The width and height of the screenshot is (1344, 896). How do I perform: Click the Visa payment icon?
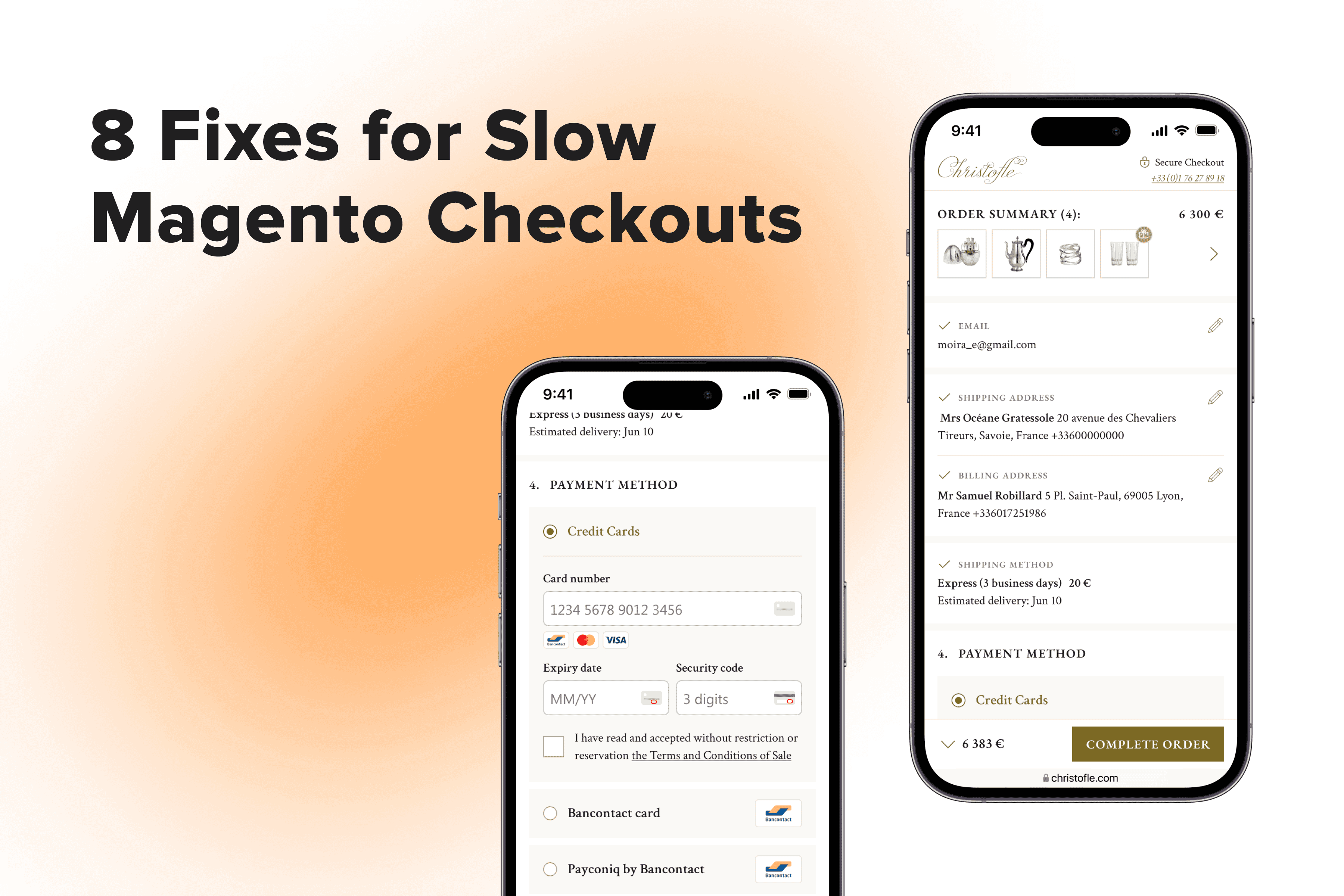pyautogui.click(x=617, y=639)
